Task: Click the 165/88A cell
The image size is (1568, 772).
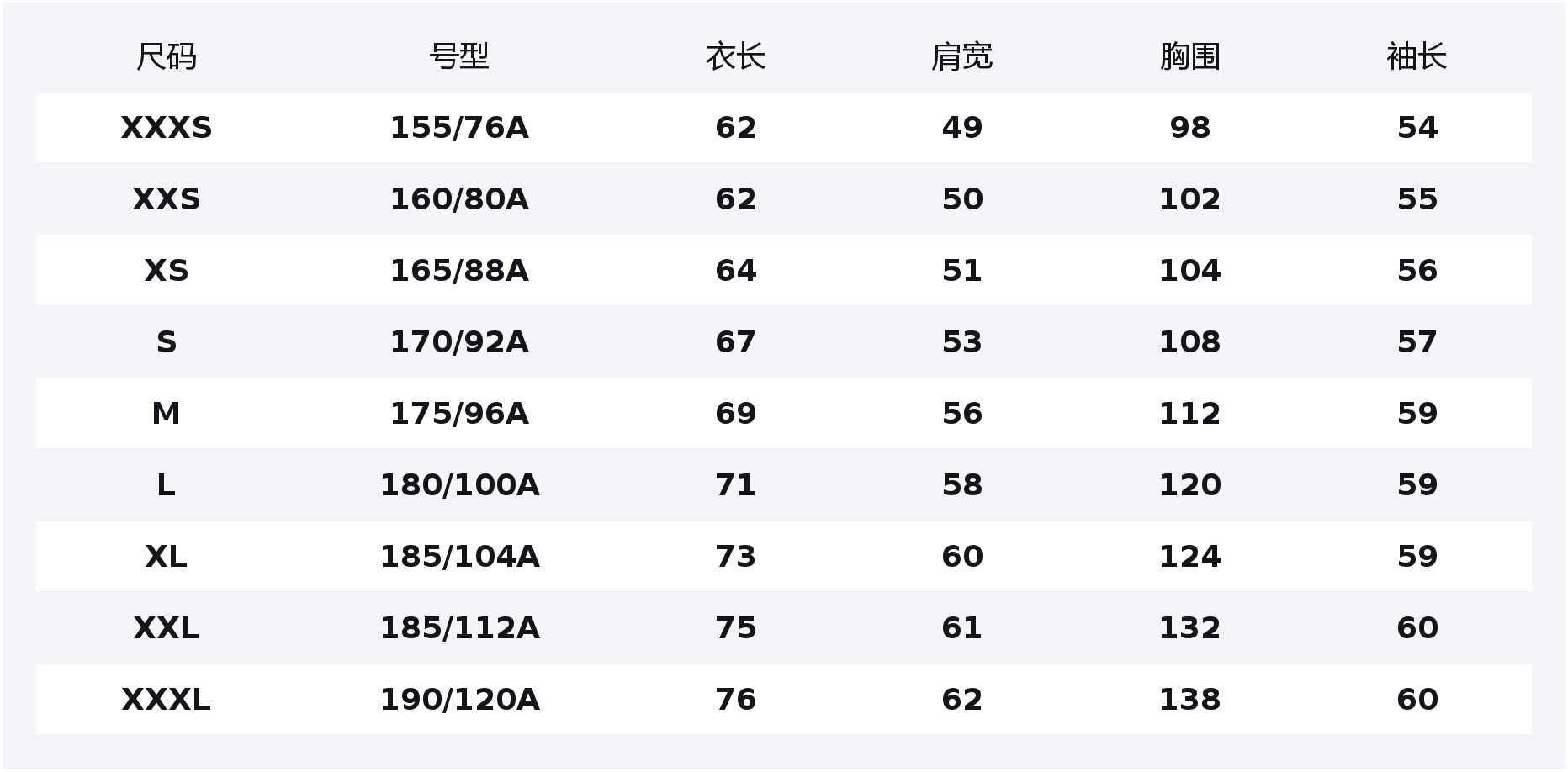Action: (459, 271)
